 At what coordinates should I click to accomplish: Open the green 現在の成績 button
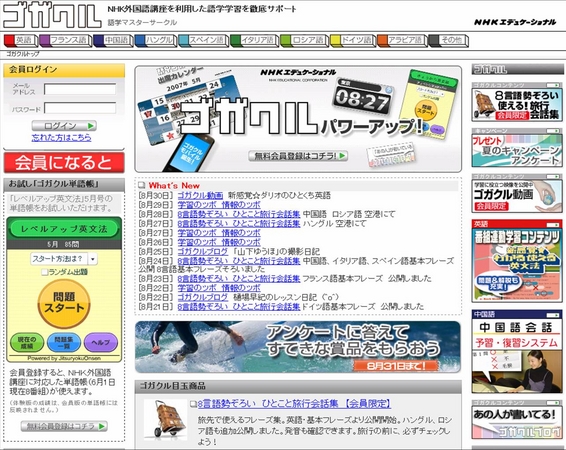click(x=27, y=342)
